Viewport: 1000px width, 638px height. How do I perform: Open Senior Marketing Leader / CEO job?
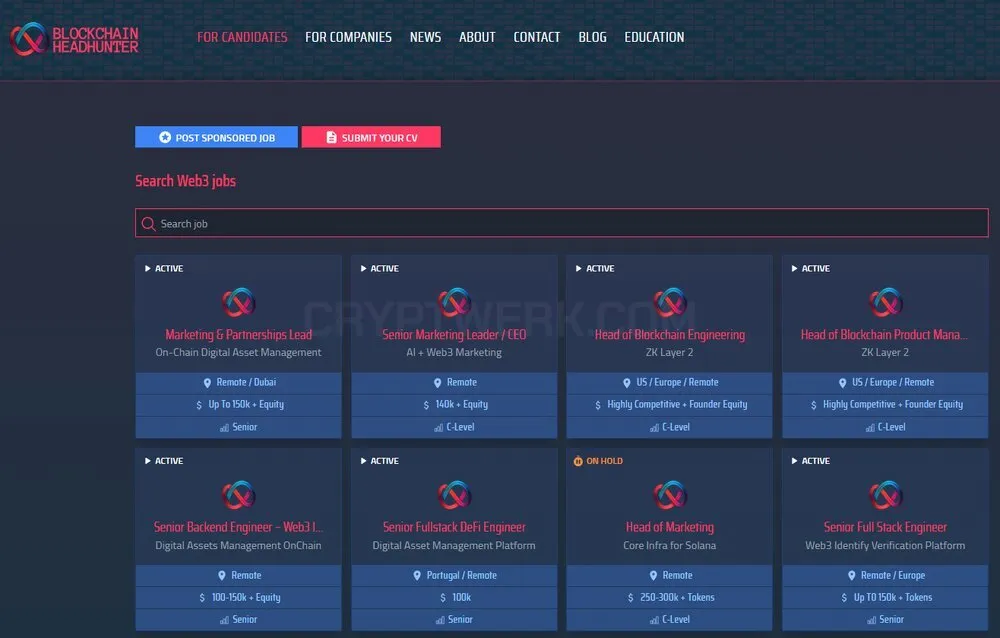point(454,335)
